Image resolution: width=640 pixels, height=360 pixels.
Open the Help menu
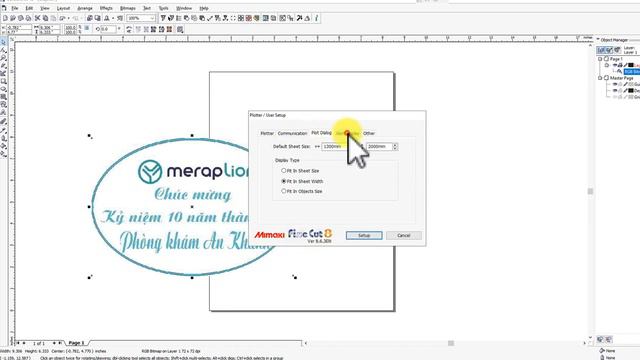(x=204, y=8)
